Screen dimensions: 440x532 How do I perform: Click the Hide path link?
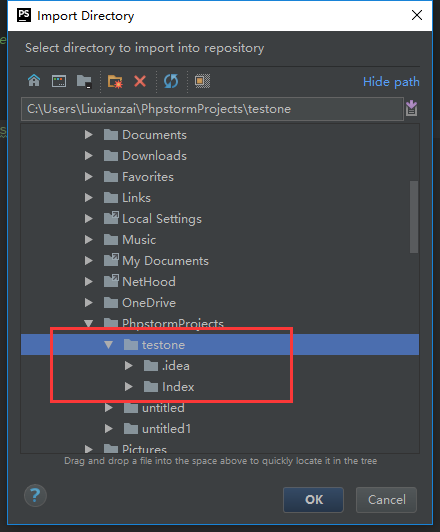point(391,82)
